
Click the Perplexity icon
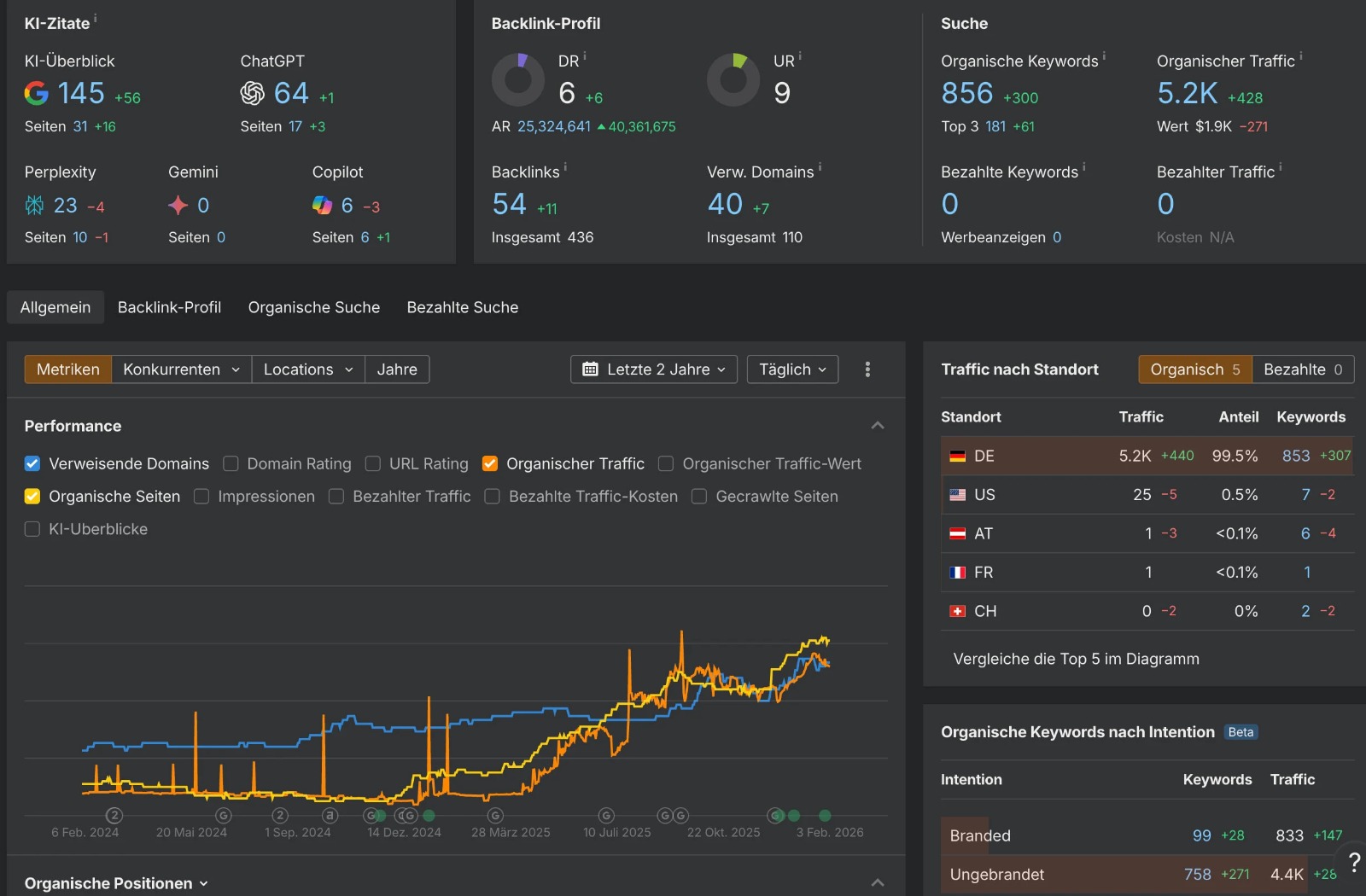[34, 205]
